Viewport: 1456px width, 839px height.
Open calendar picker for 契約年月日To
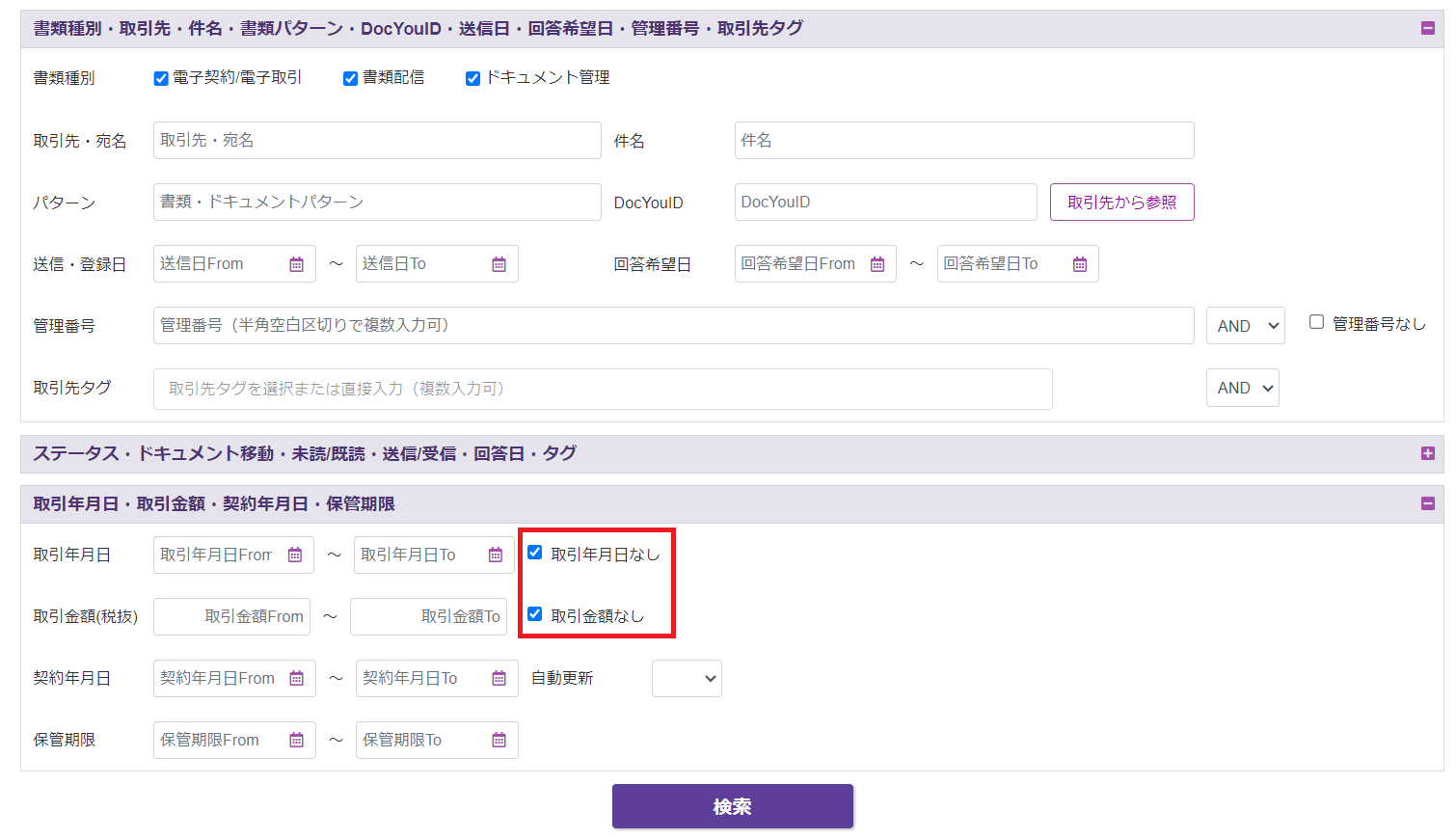pyautogui.click(x=499, y=679)
